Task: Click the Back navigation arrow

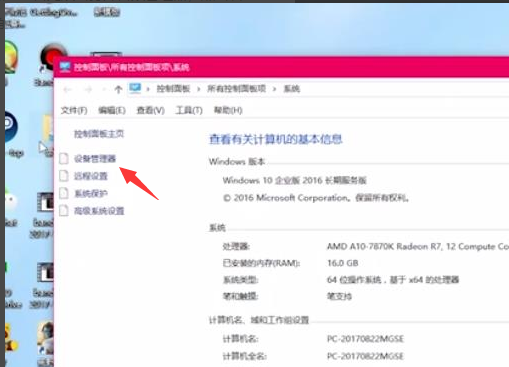Action: click(x=68, y=89)
